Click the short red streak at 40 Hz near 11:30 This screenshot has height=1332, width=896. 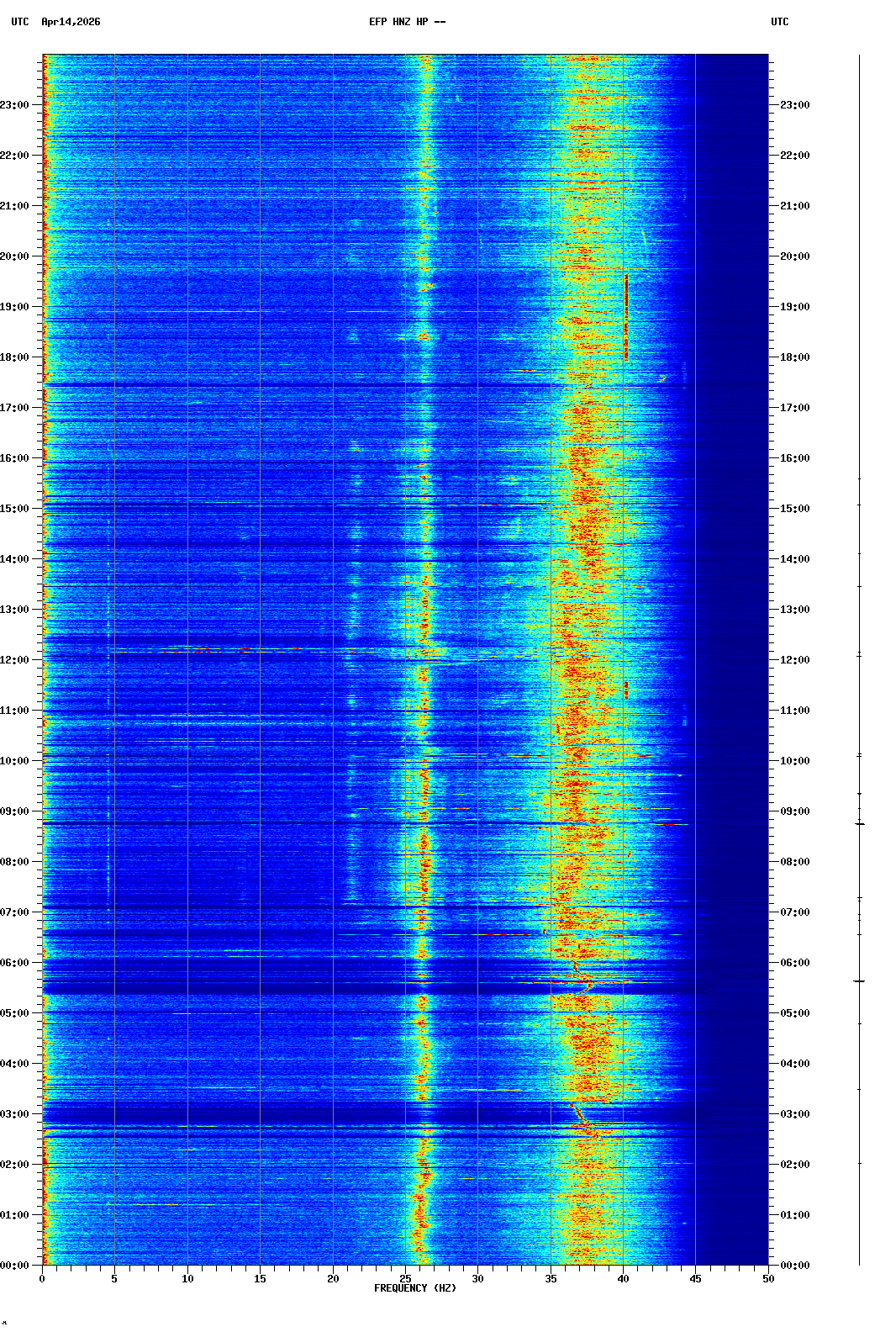(626, 690)
